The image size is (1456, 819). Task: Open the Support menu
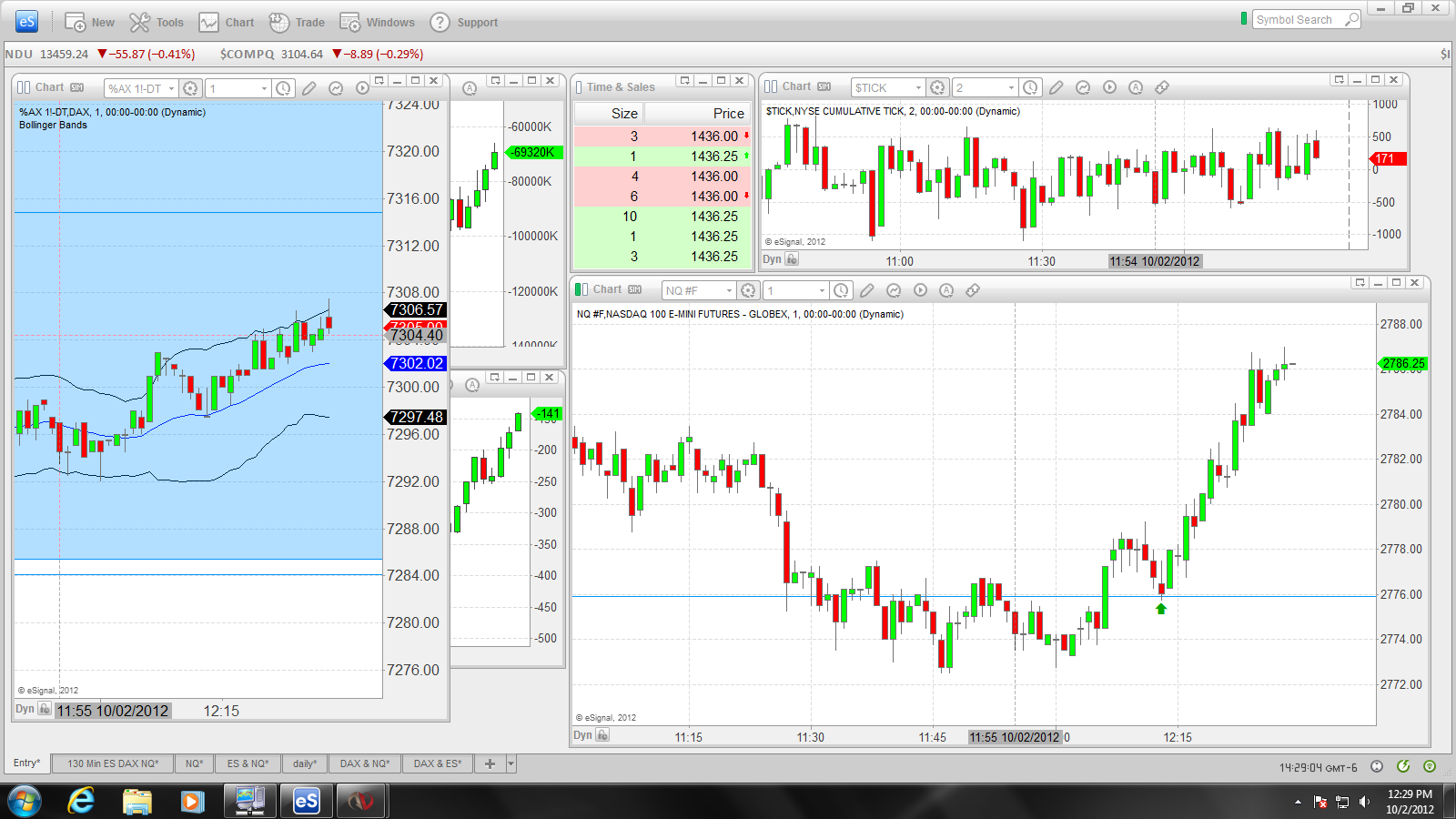coord(464,22)
